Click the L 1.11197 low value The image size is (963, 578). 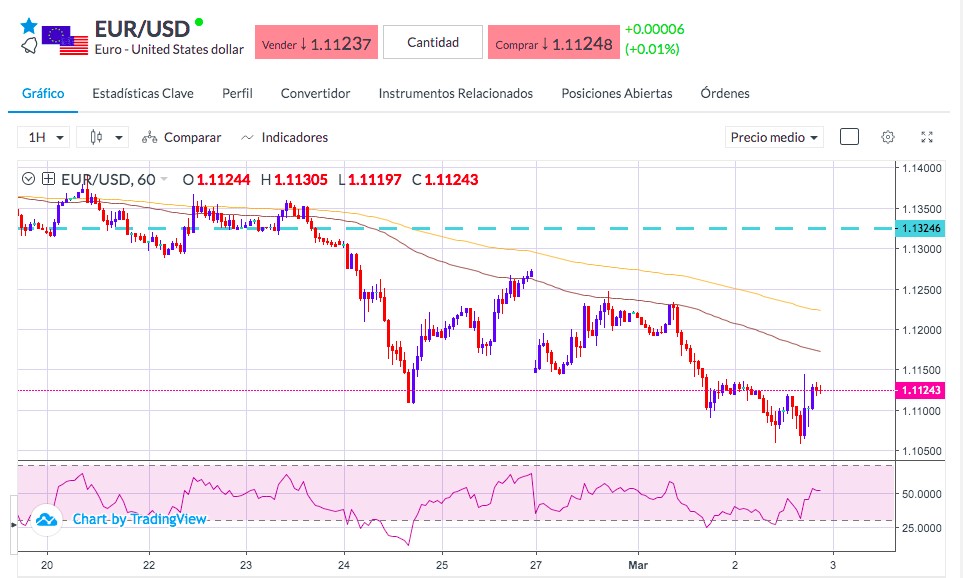coord(370,179)
